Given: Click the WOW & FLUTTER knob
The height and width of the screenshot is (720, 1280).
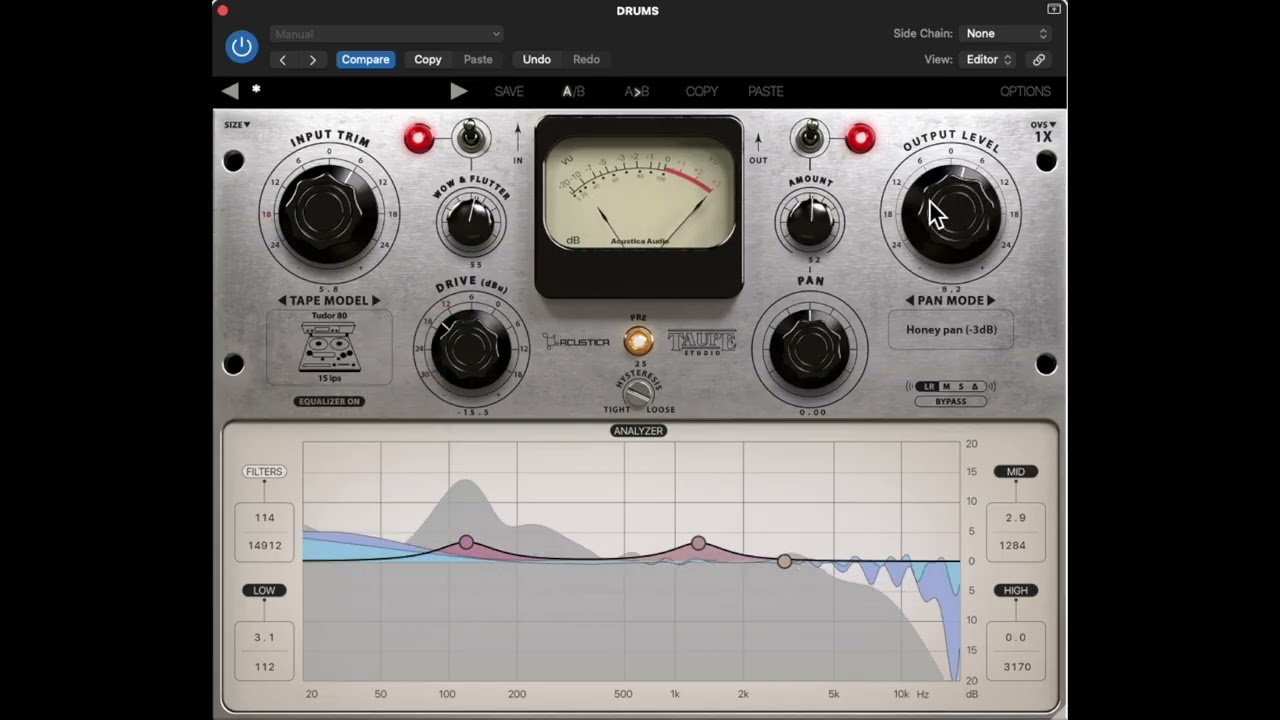Looking at the screenshot, I should tap(471, 224).
